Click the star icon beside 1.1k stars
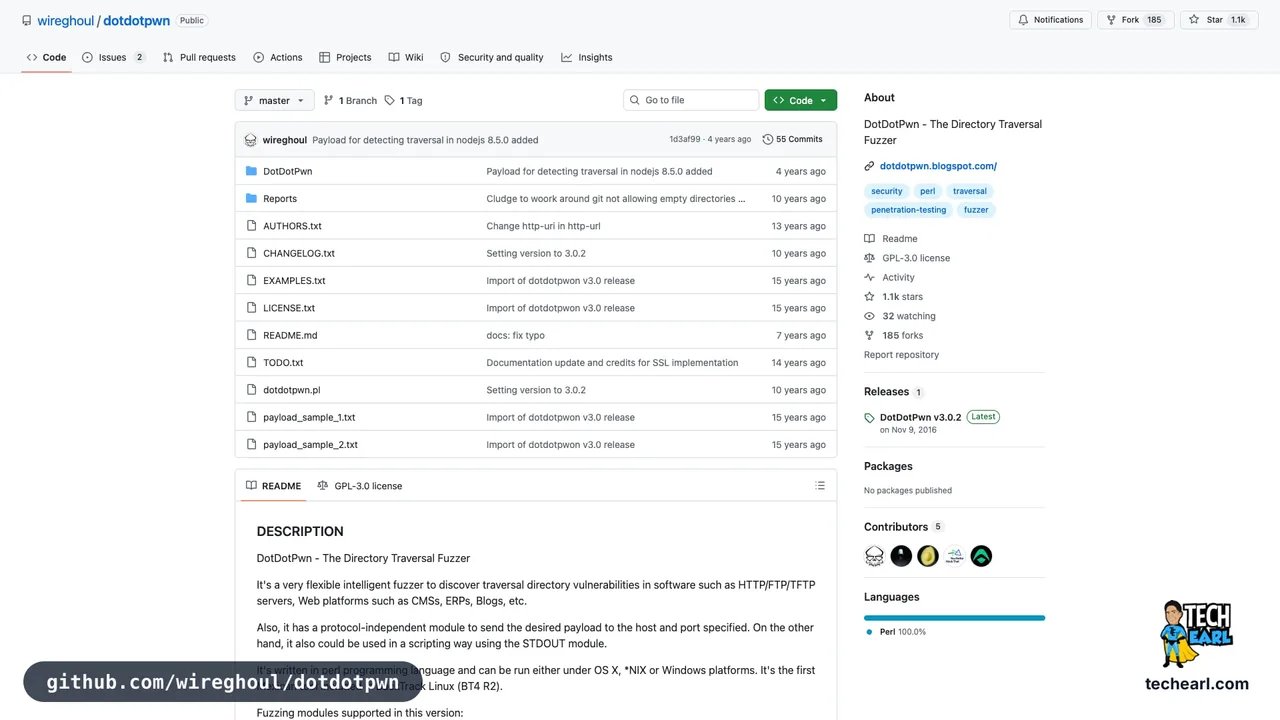 [x=870, y=297]
